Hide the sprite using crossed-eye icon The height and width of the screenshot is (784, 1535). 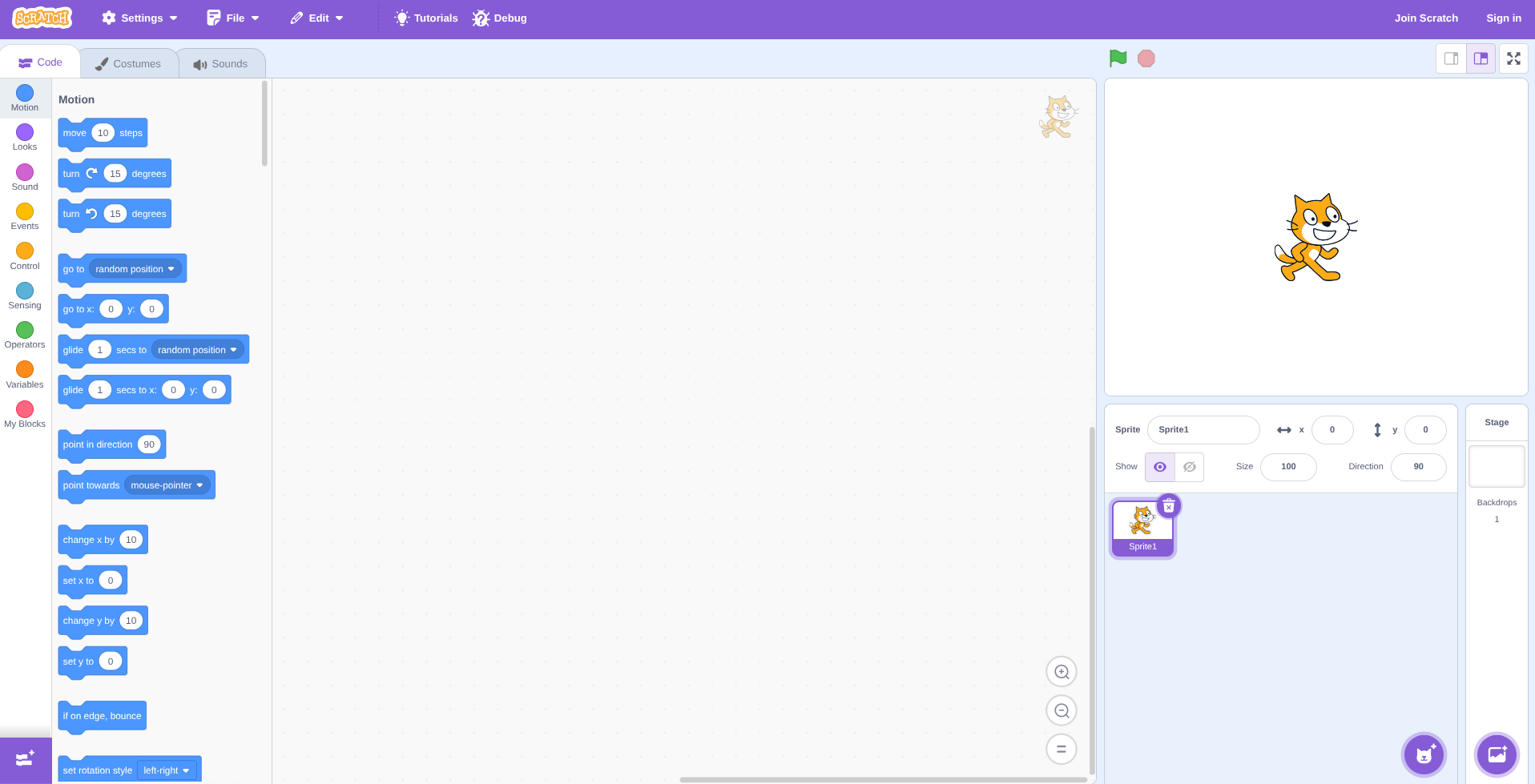pyautogui.click(x=1190, y=467)
